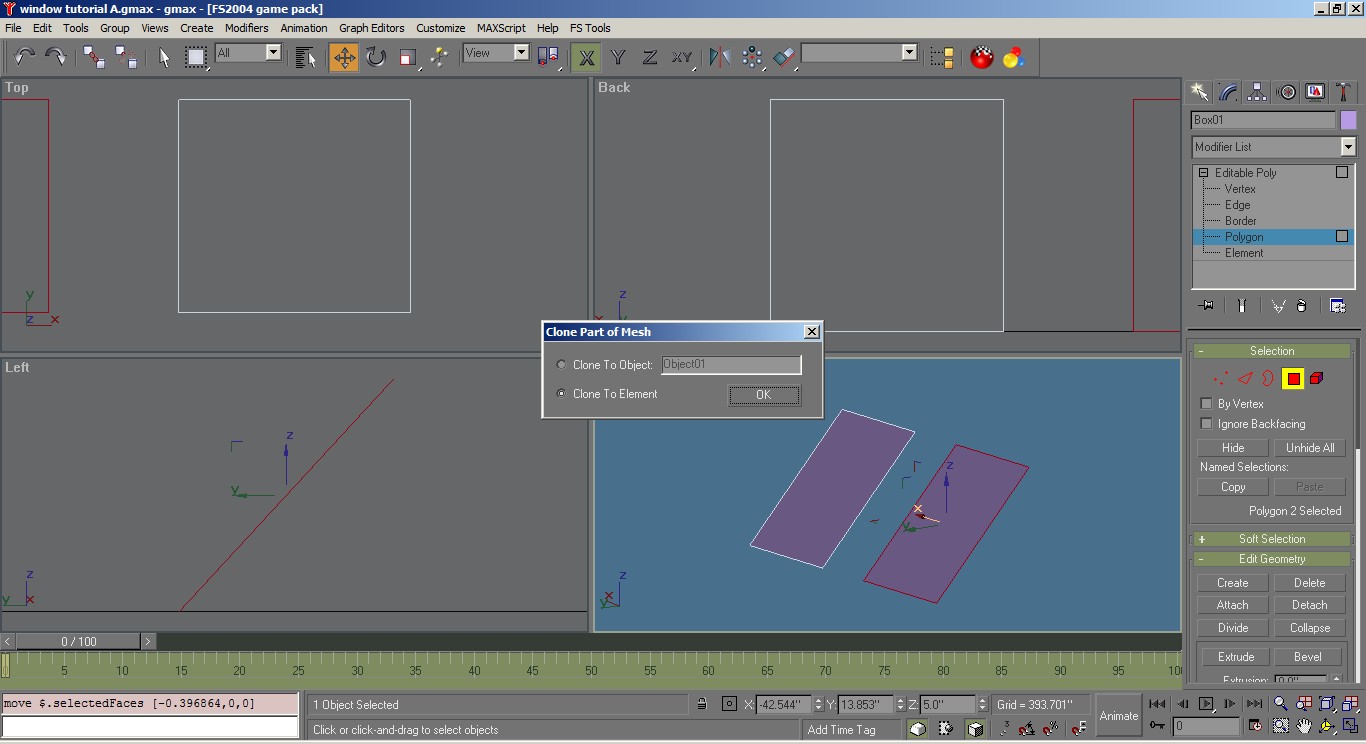Check the Ignore Backfacing option

click(1206, 424)
